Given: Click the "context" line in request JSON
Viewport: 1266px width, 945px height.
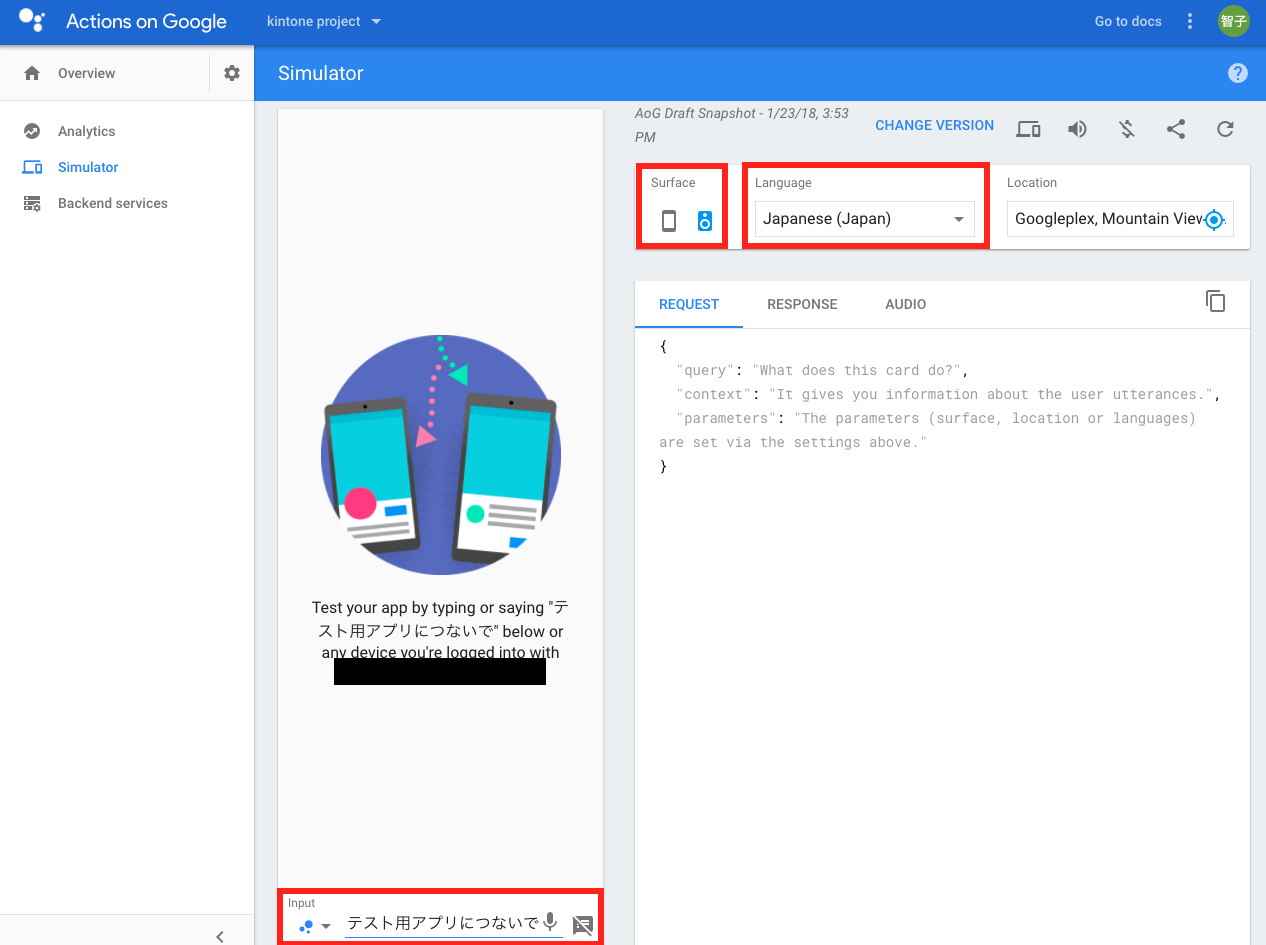Looking at the screenshot, I should coord(948,394).
